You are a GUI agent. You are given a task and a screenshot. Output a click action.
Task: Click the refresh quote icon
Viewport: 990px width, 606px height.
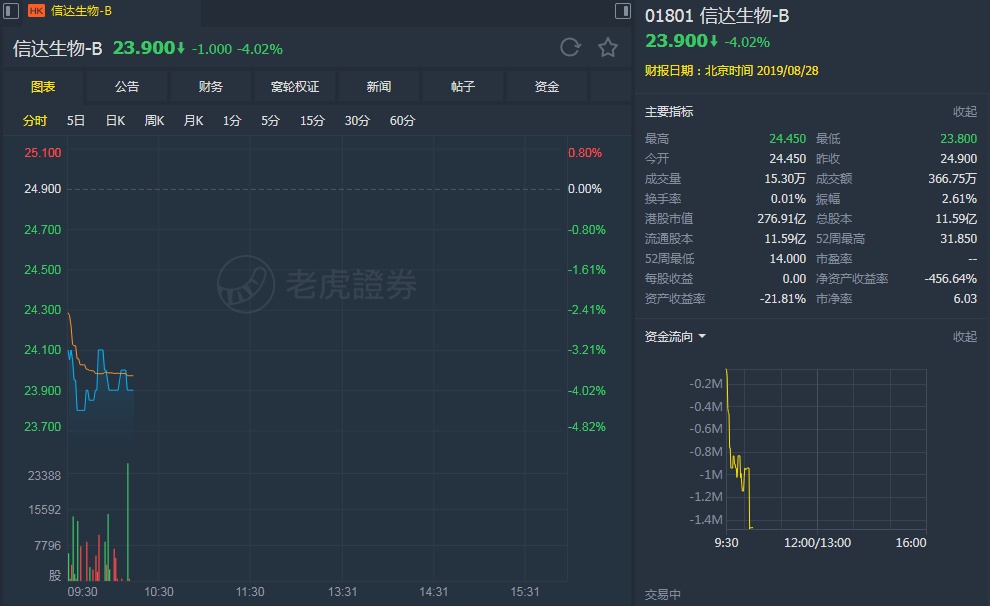(570, 47)
